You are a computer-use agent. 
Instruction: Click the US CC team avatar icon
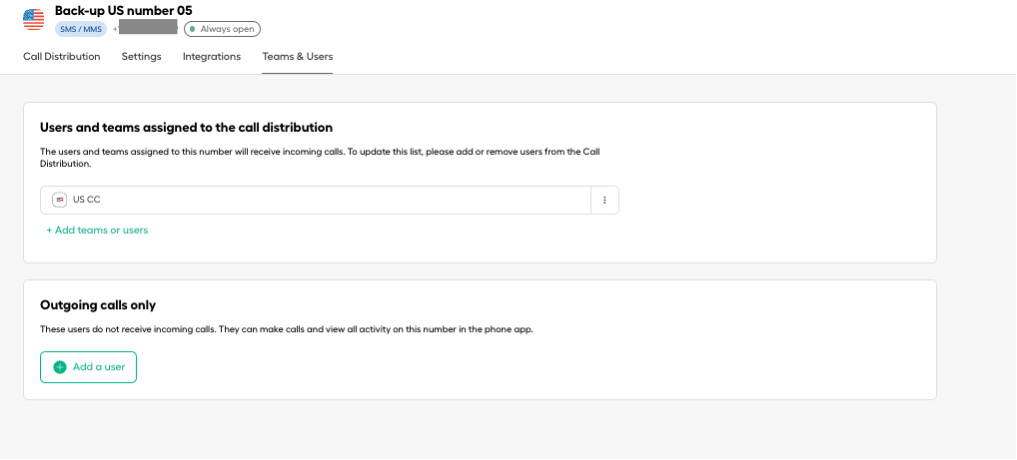60,200
